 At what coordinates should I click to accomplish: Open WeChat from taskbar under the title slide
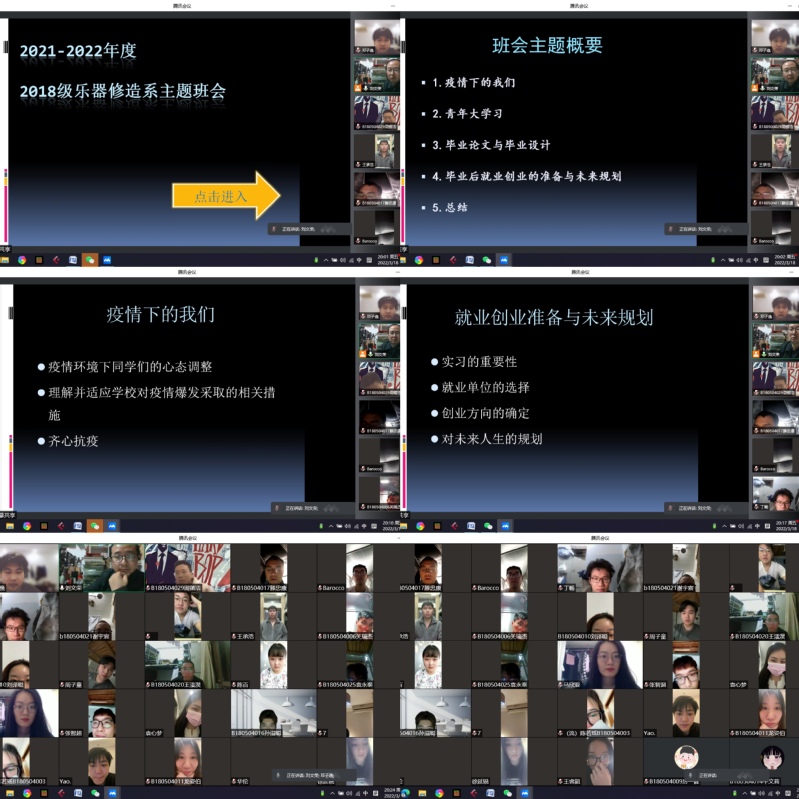tap(90, 260)
